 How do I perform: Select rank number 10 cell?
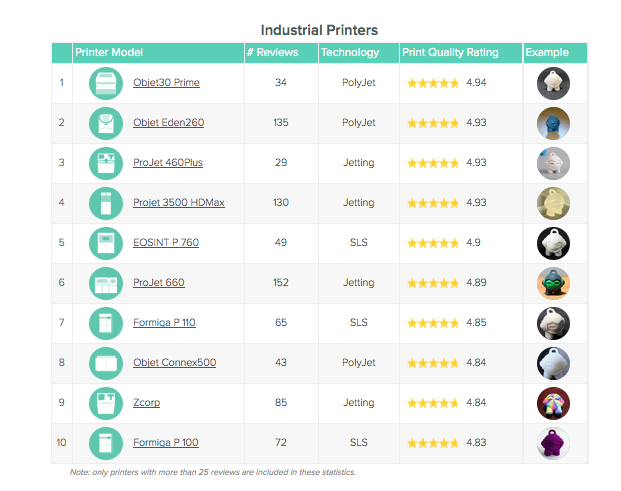[61, 442]
